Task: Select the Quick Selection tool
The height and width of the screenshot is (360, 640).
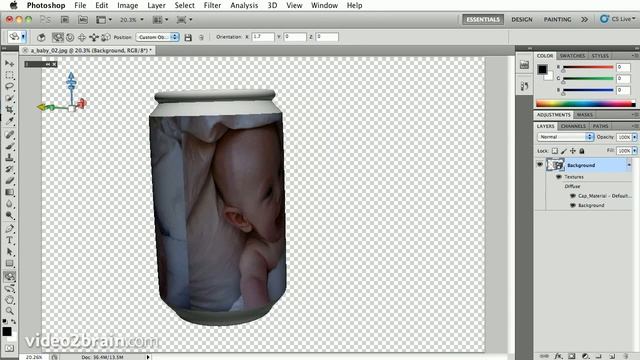Action: point(9,98)
